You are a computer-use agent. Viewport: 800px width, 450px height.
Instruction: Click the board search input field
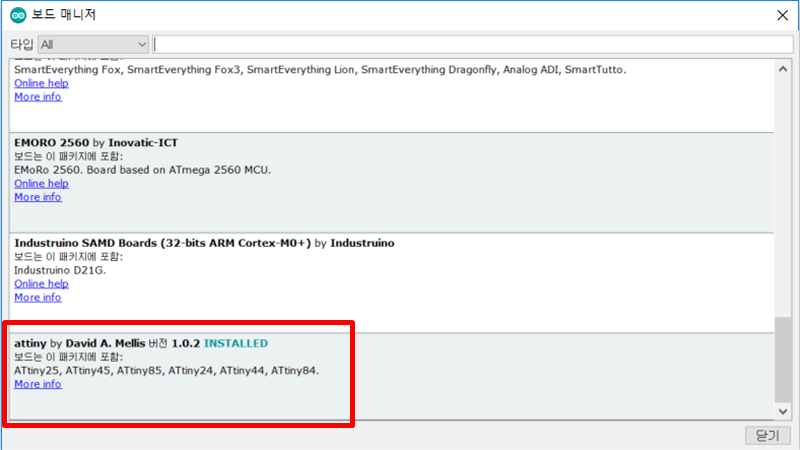pyautogui.click(x=473, y=44)
